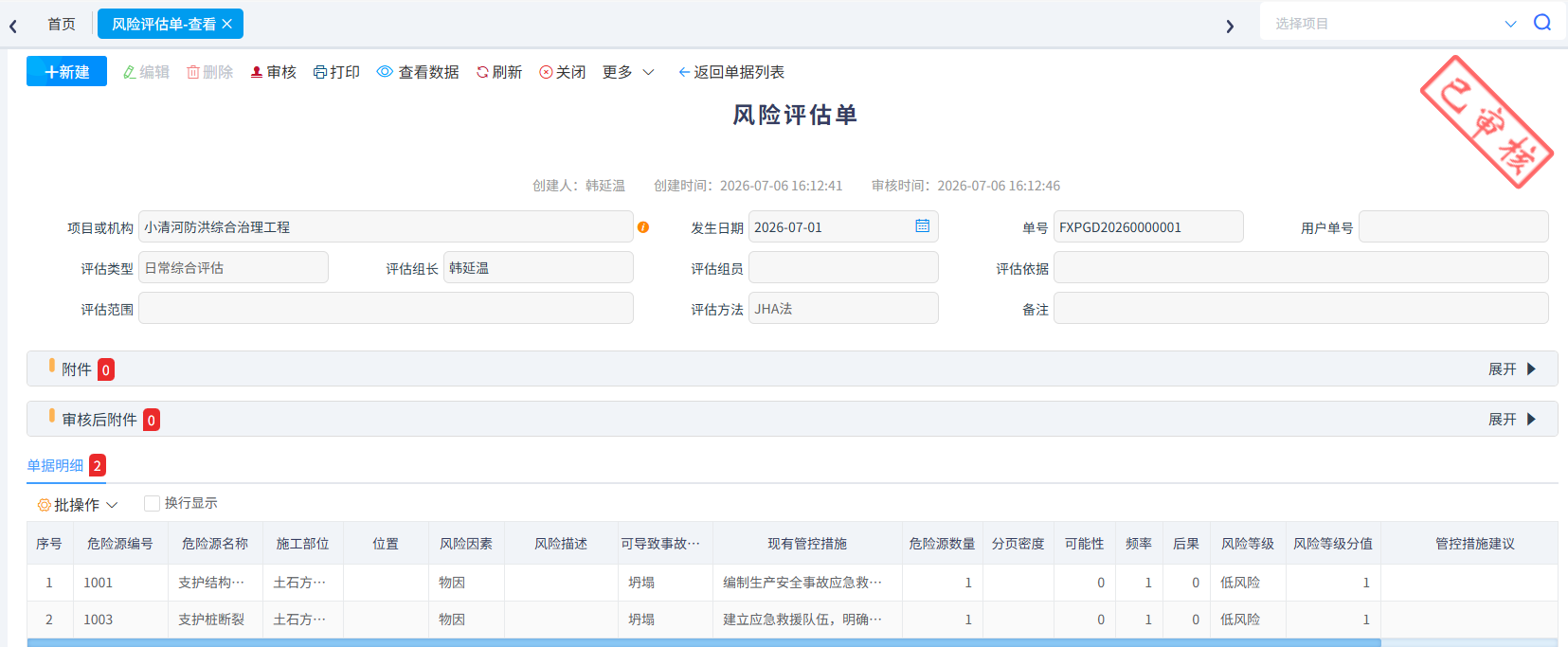Switch to the 首页 tab
Screen dimensions: 1568x647
(x=62, y=24)
